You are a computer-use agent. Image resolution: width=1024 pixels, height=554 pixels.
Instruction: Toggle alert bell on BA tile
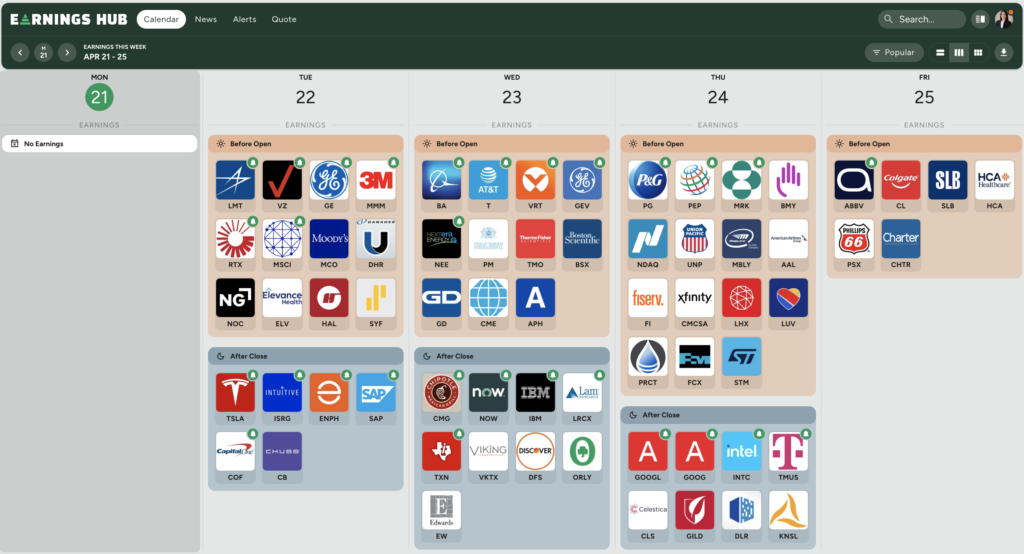pos(459,162)
